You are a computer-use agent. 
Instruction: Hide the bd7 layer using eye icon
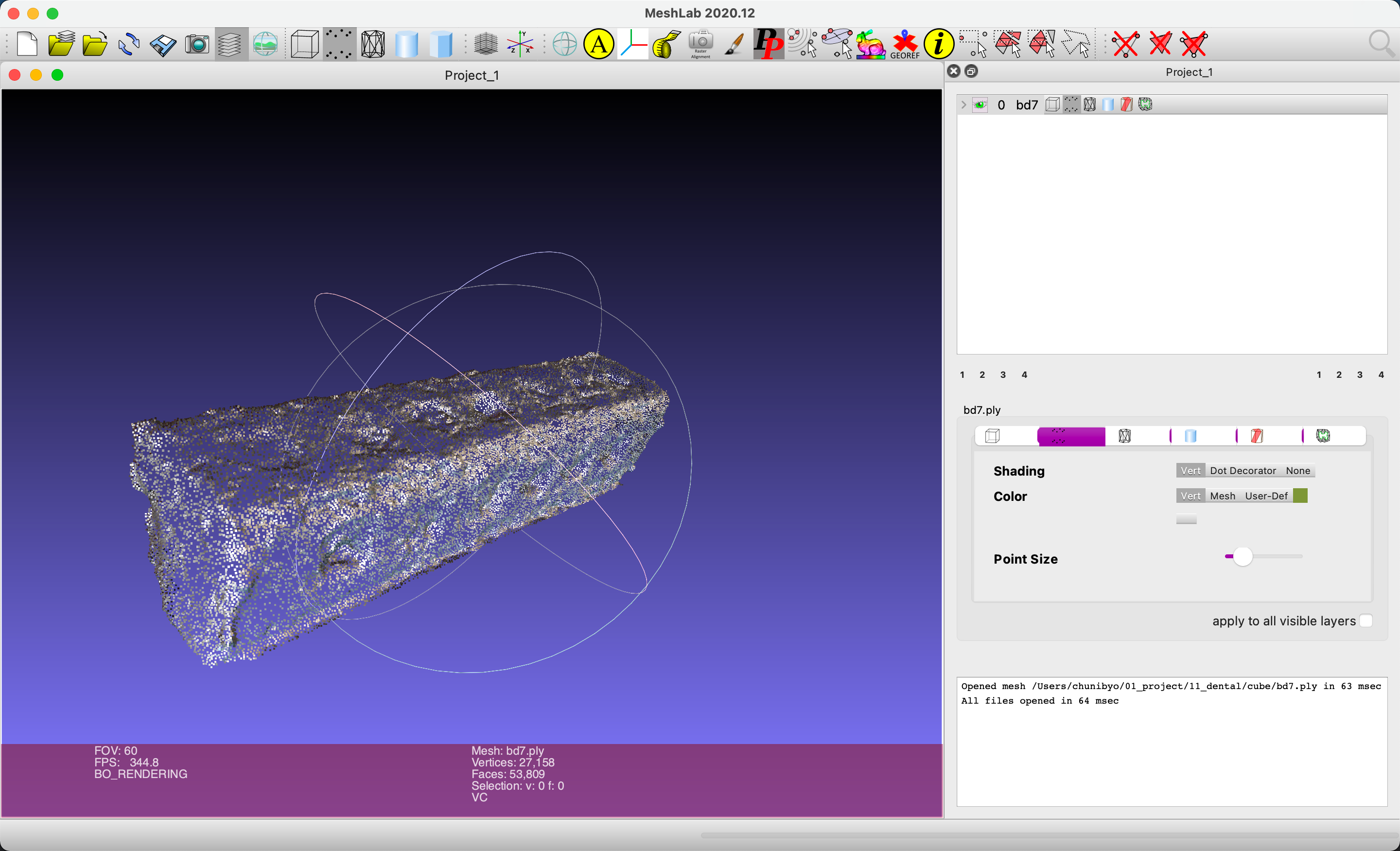[x=980, y=105]
